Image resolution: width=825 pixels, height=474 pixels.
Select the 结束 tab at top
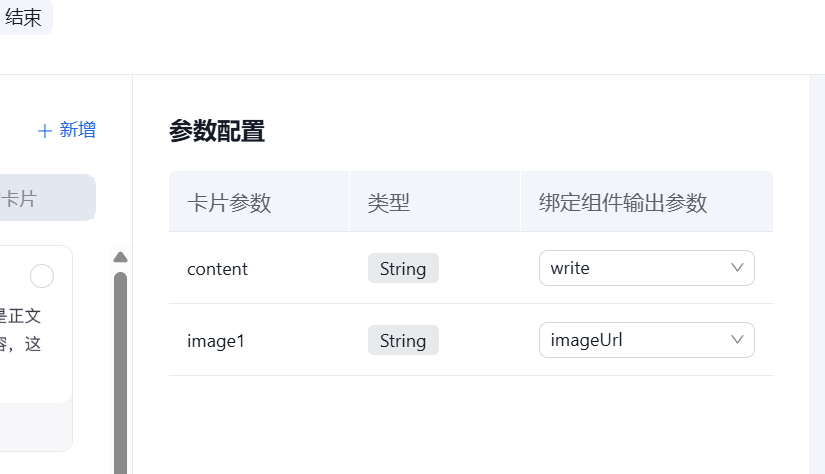tap(24, 18)
